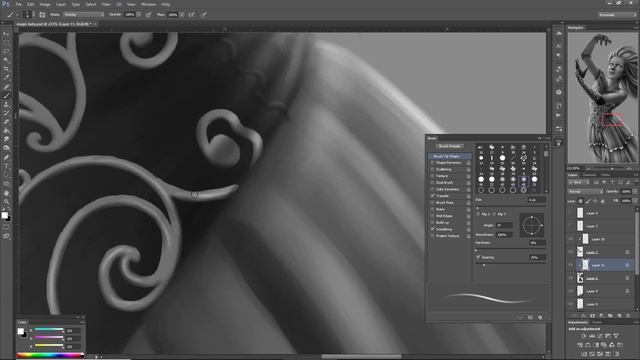Add a Brightness/Contrast adjustment
This screenshot has width=640, height=360.
point(584,336)
